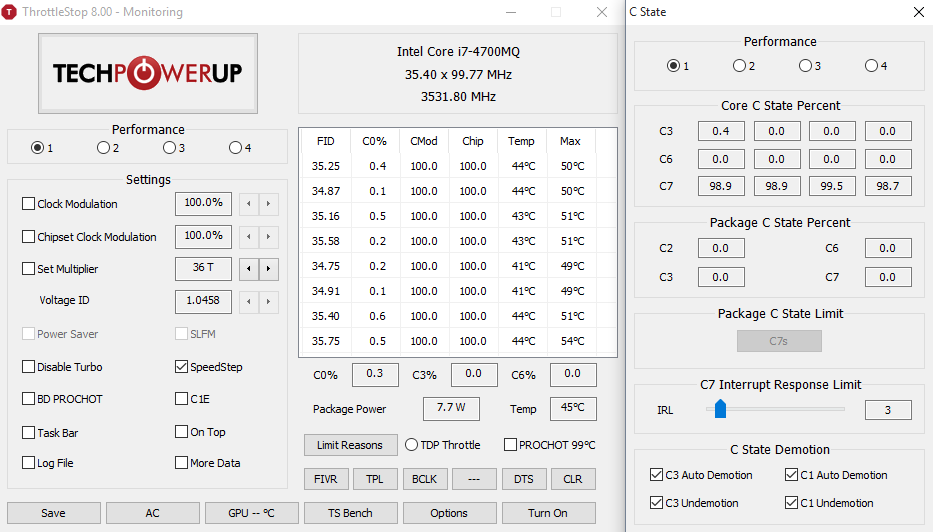
Task: Increase Clock Modulation with right arrow
Action: click(268, 204)
